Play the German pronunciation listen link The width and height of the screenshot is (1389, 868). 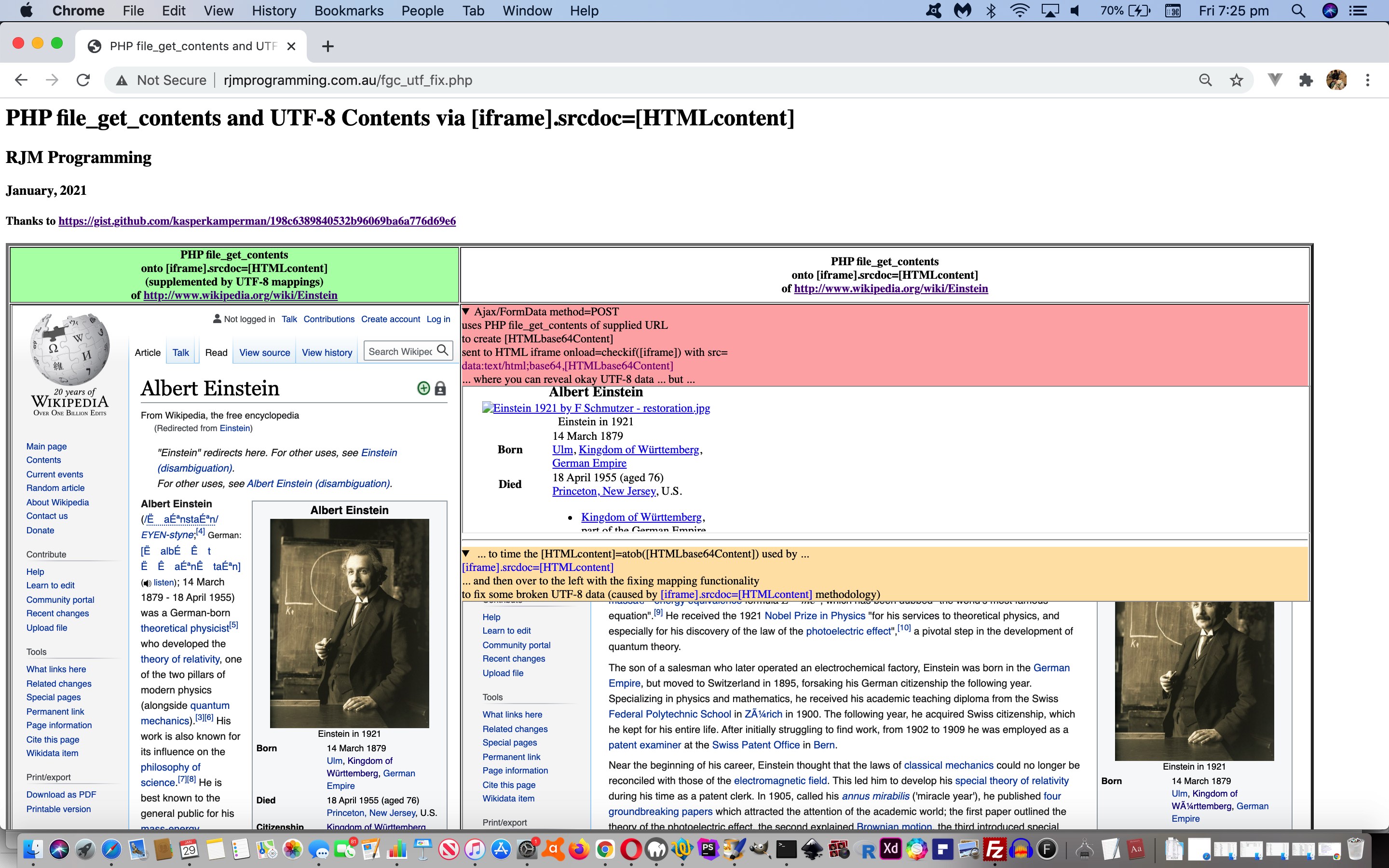click(163, 583)
